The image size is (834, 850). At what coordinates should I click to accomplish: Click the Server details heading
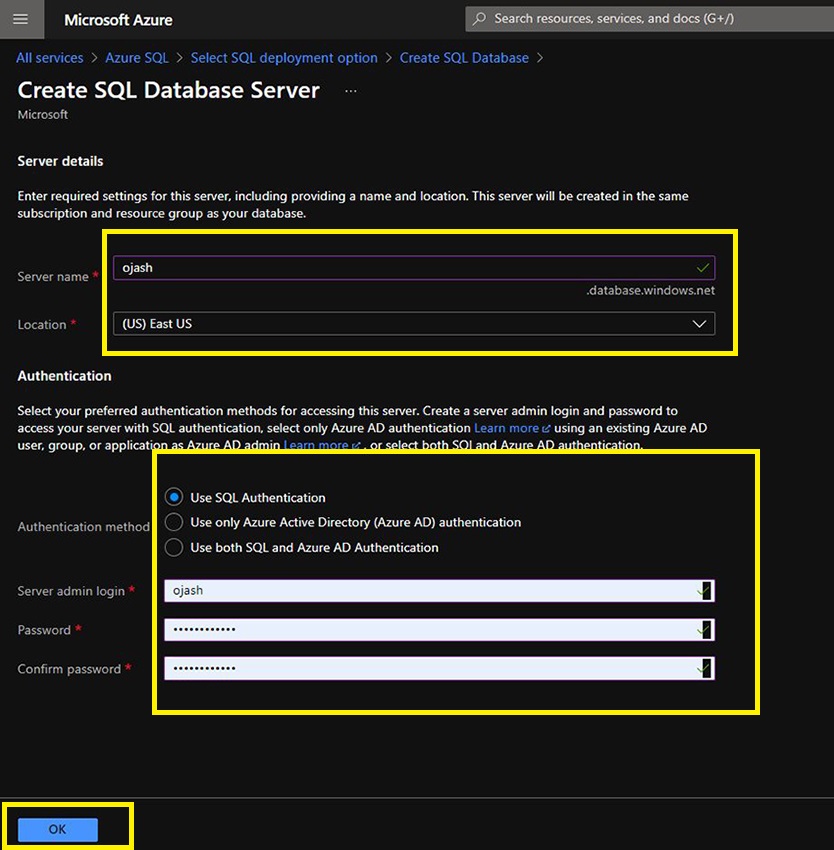tap(60, 161)
